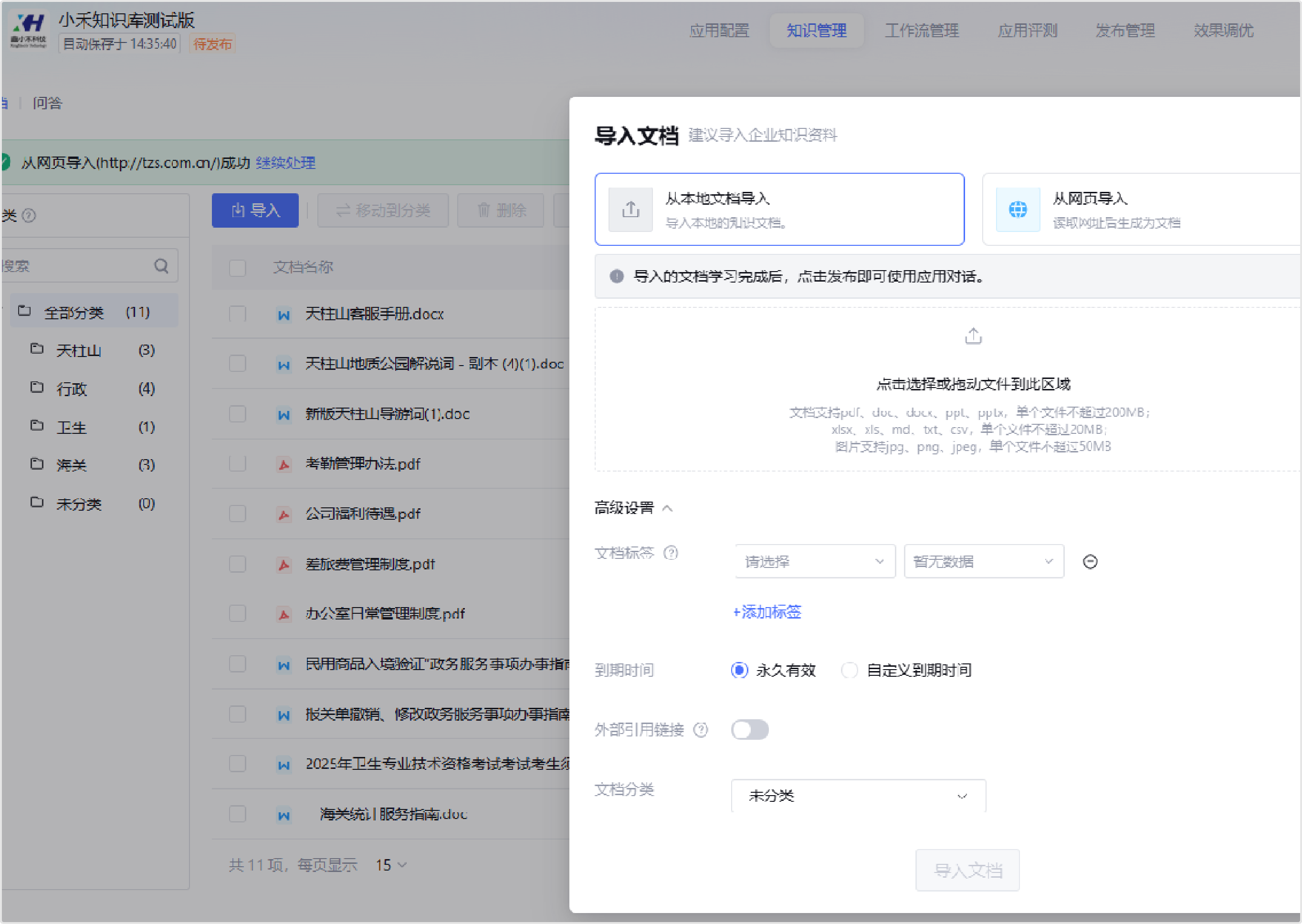Click the move icon on 移动到分类
The width and height of the screenshot is (1302, 924).
344,210
